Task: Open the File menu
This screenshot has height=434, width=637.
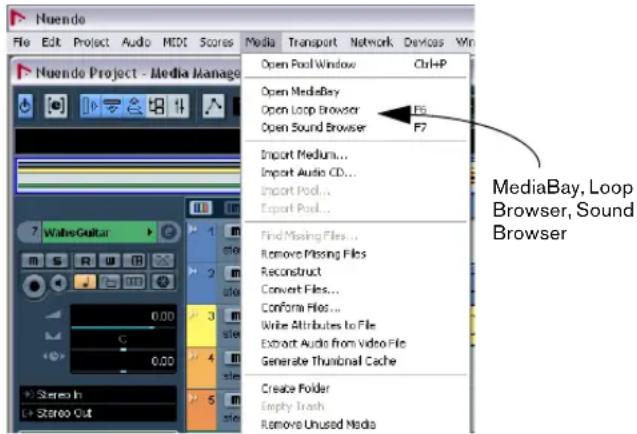Action: tap(22, 42)
